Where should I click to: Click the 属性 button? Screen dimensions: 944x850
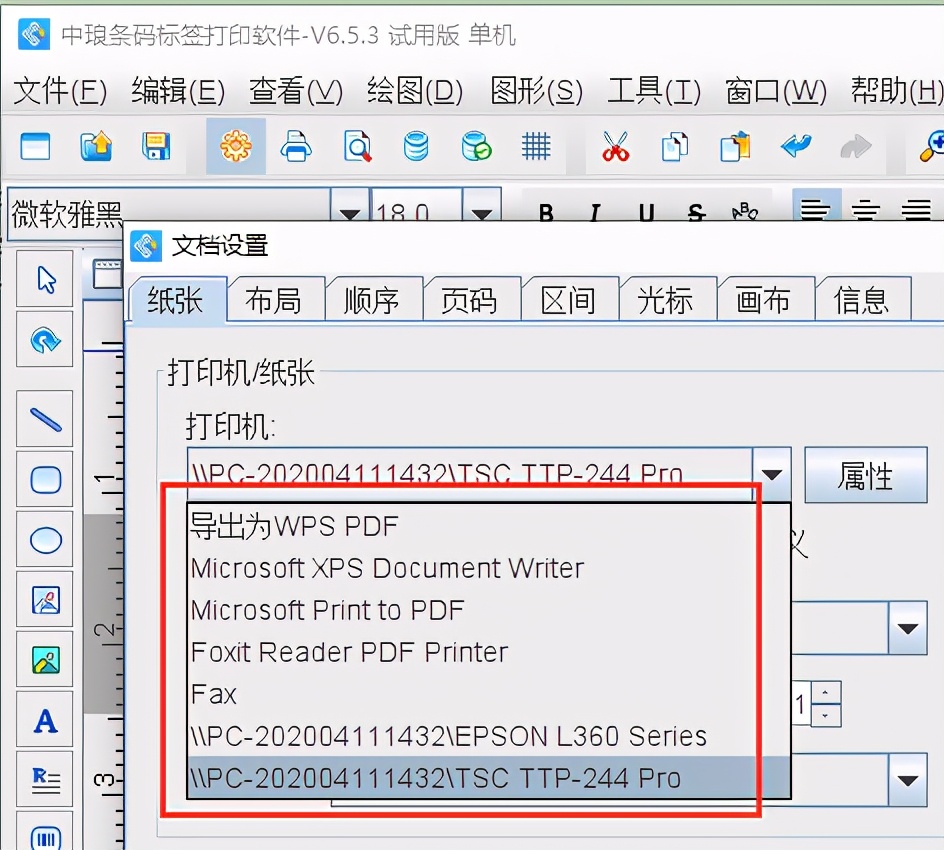(866, 475)
